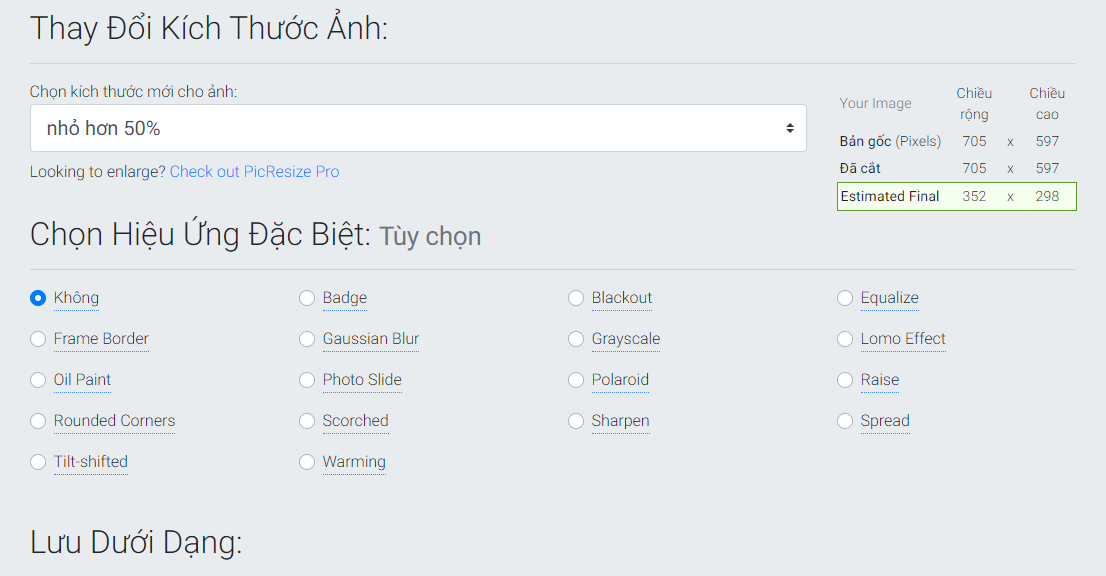
Task: Select the Warming effect
Action: pos(307,462)
